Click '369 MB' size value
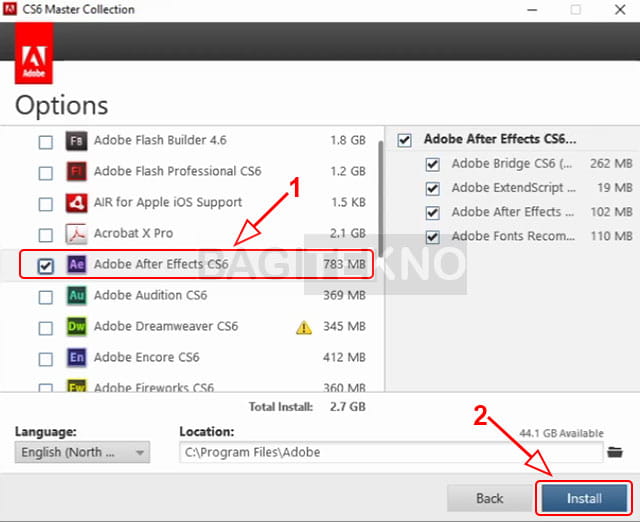 click(344, 295)
